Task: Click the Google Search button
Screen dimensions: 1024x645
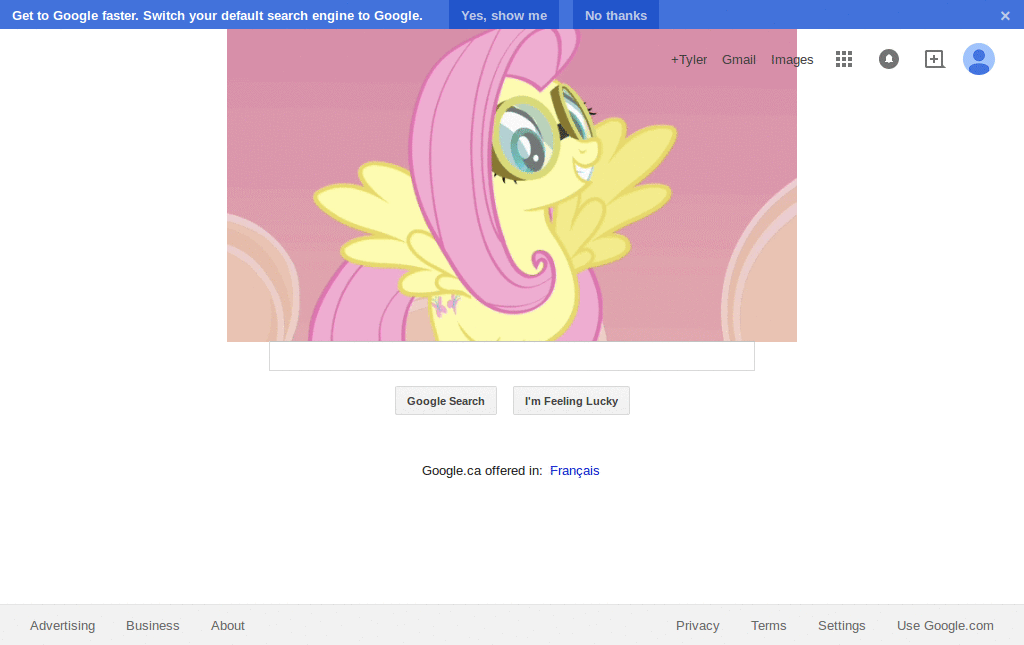Action: click(446, 401)
